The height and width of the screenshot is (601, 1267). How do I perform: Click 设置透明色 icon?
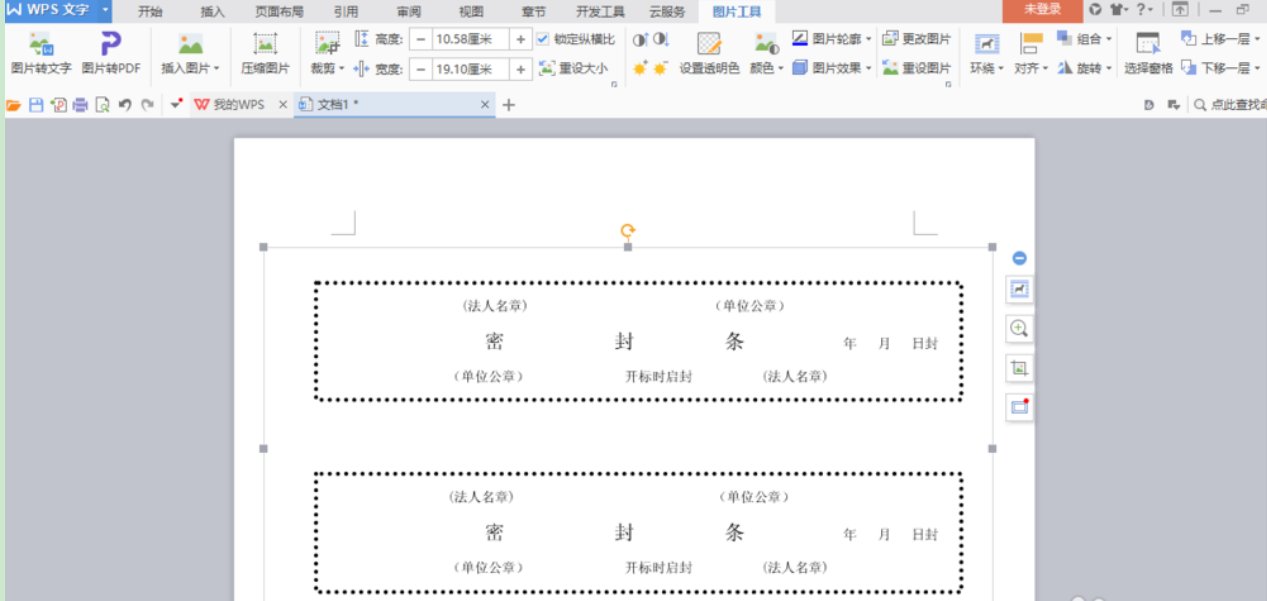coord(709,45)
